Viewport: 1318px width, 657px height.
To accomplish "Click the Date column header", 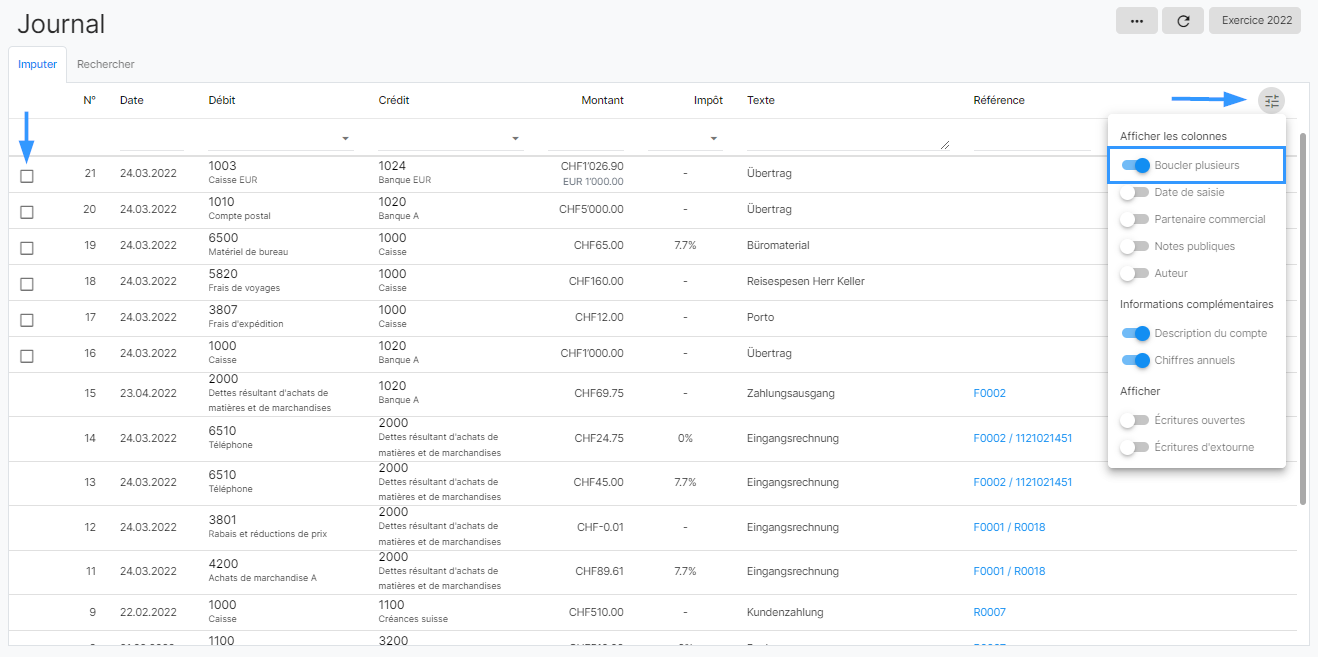I will (131, 100).
